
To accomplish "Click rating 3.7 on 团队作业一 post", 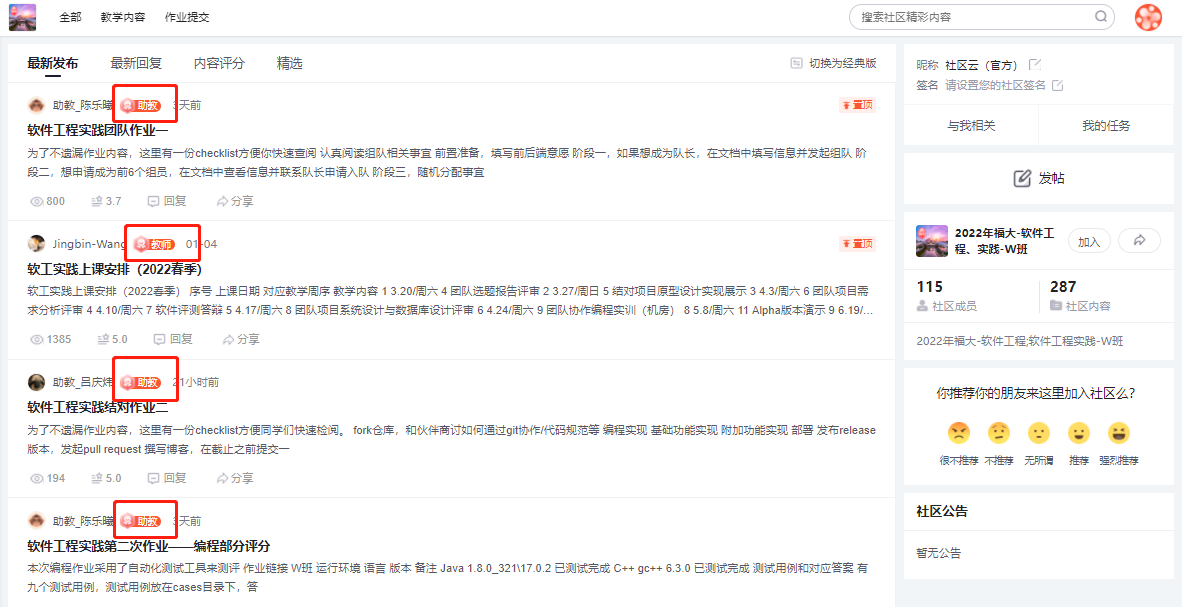I will pos(106,201).
